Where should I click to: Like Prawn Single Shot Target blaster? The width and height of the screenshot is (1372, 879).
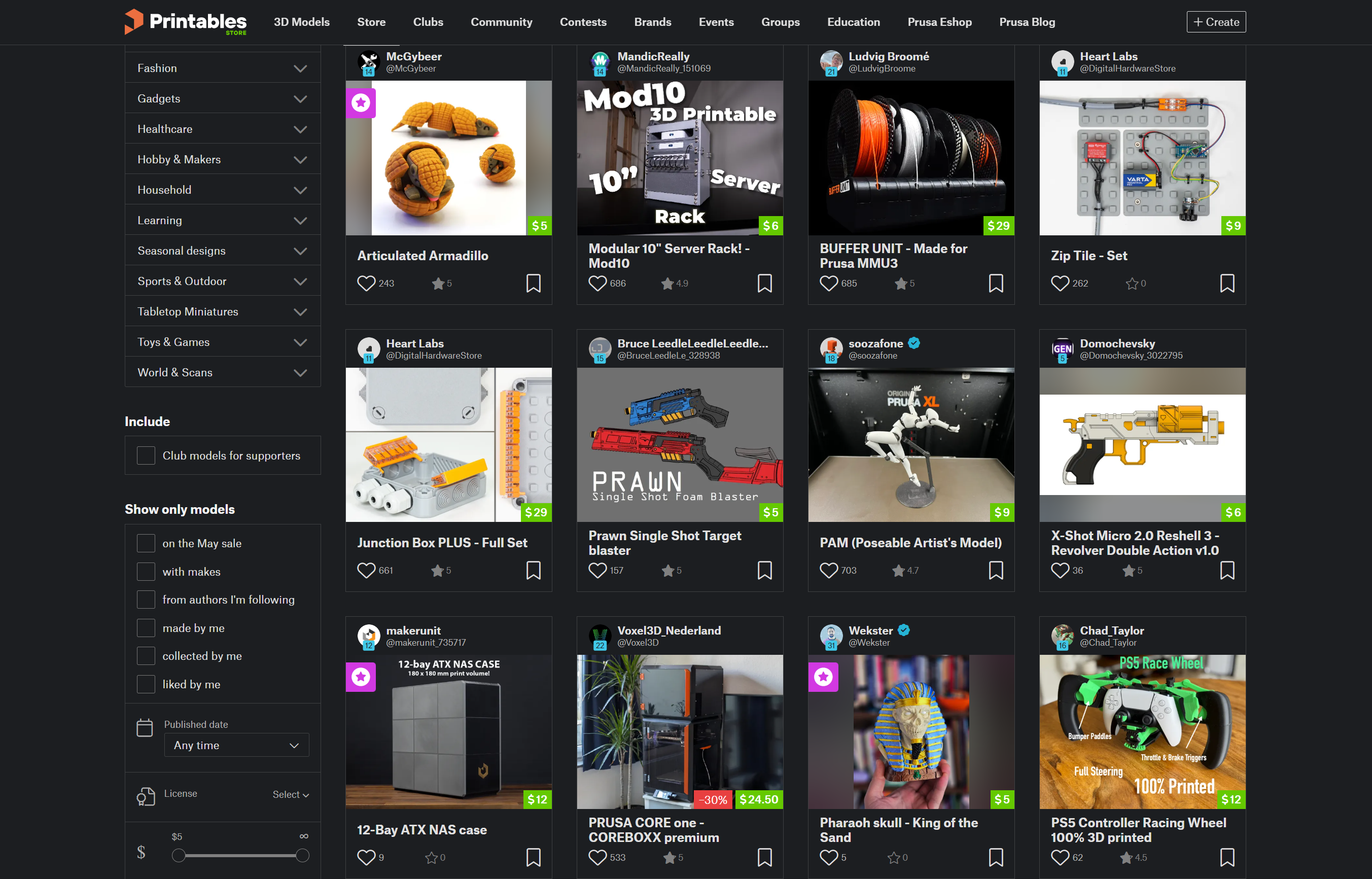pyautogui.click(x=597, y=570)
